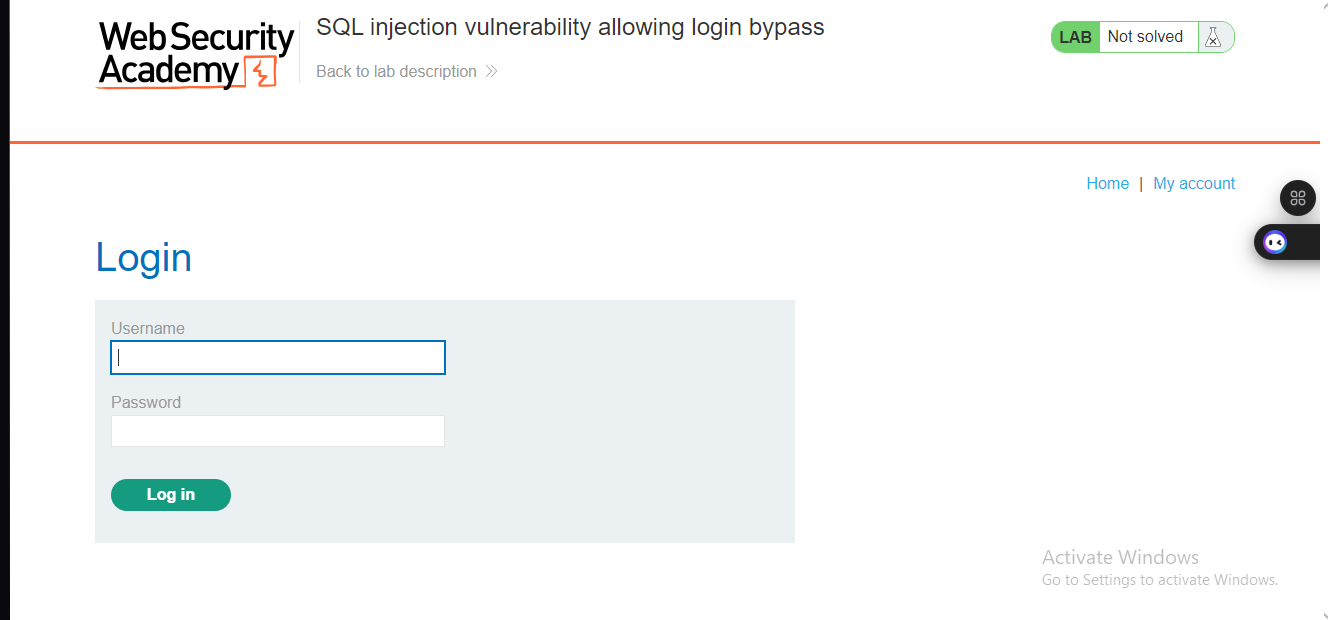Select the dark circular widget button
The width and height of the screenshot is (1328, 620).
(x=1297, y=198)
